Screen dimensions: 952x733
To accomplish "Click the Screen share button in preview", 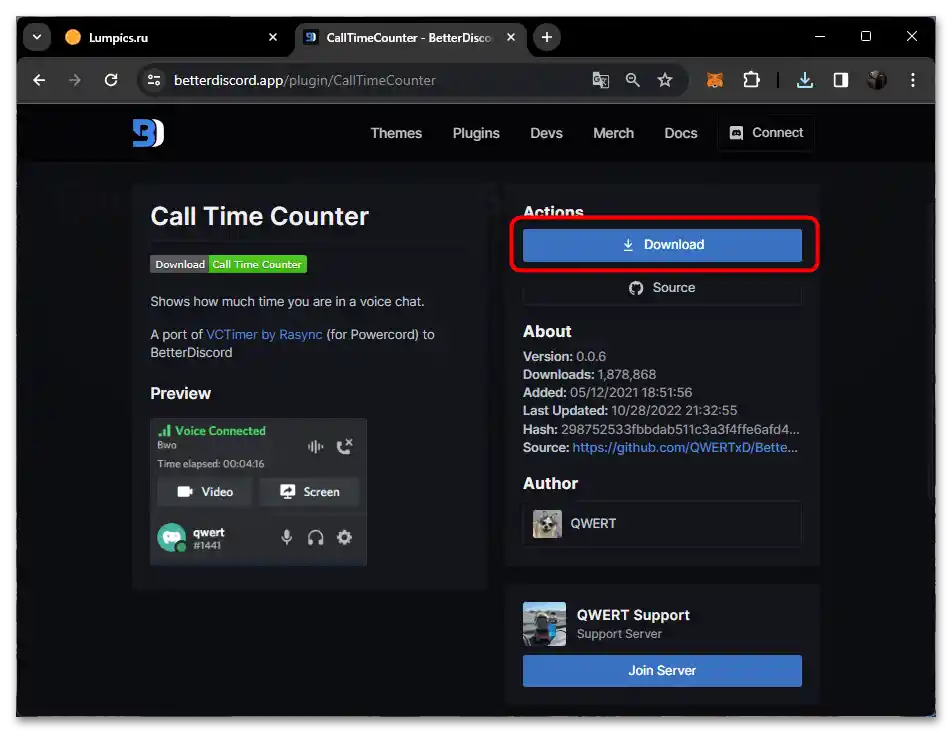I will point(309,492).
